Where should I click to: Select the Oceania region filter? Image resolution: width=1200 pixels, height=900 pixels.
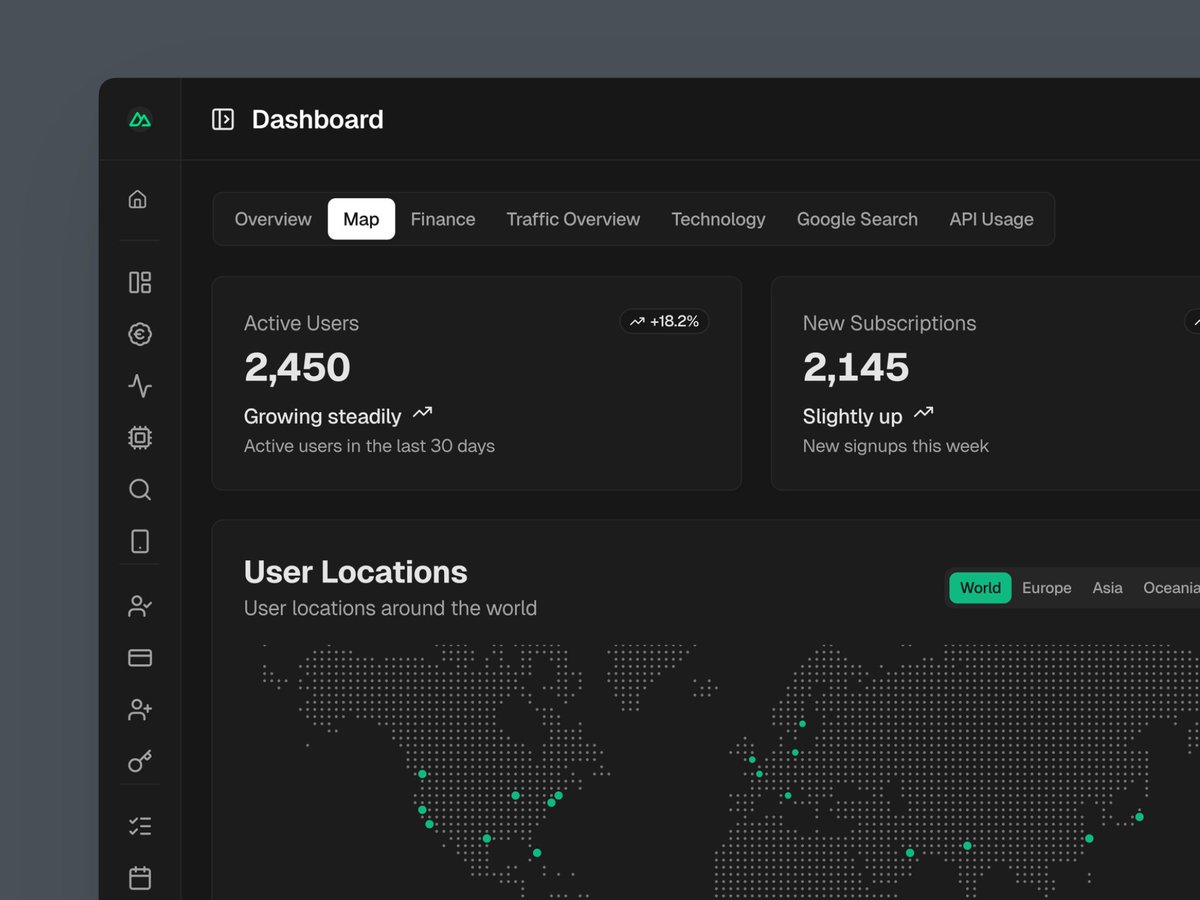click(x=1170, y=588)
